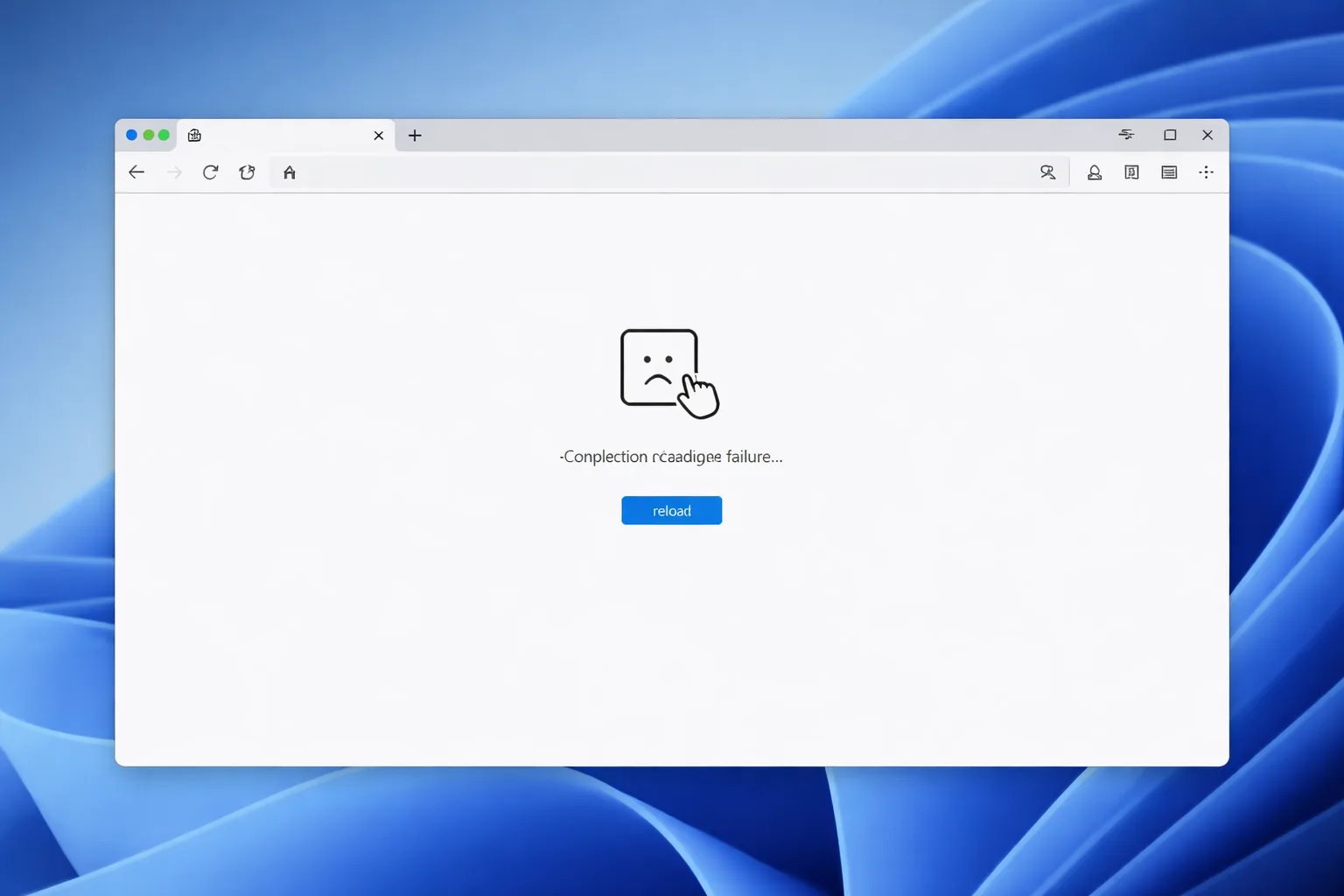This screenshot has height=896, width=1344.
Task: Click the rightmost green window dot
Action: 164,135
